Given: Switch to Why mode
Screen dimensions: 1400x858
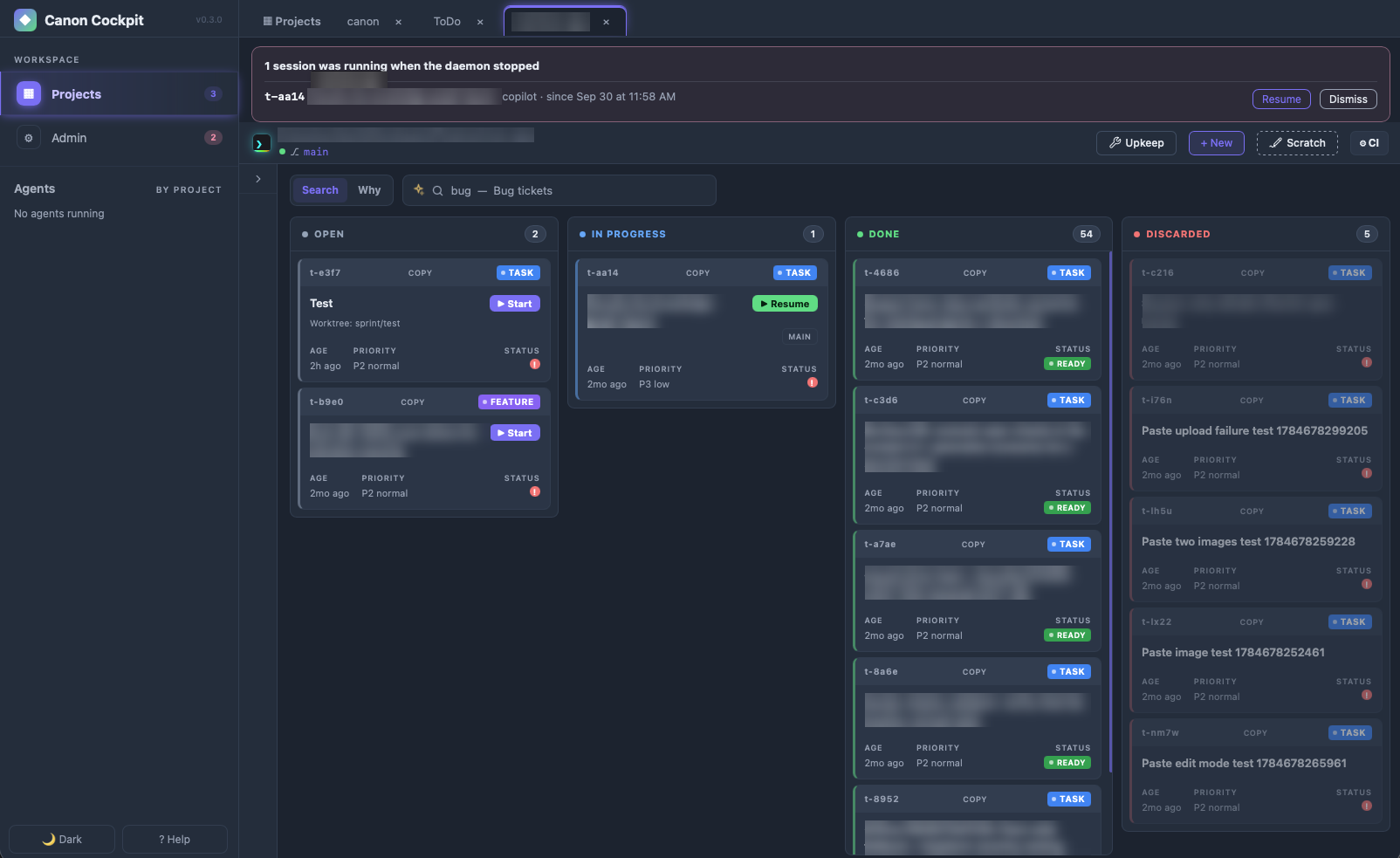Looking at the screenshot, I should tap(369, 190).
